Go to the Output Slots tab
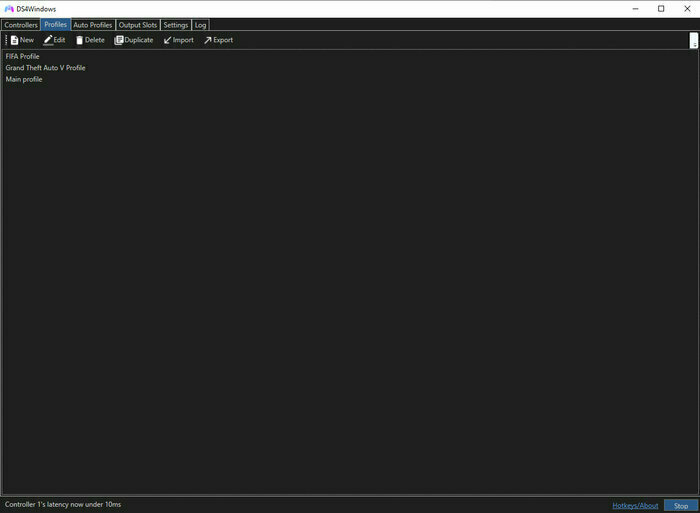This screenshot has width=700, height=513. point(138,25)
